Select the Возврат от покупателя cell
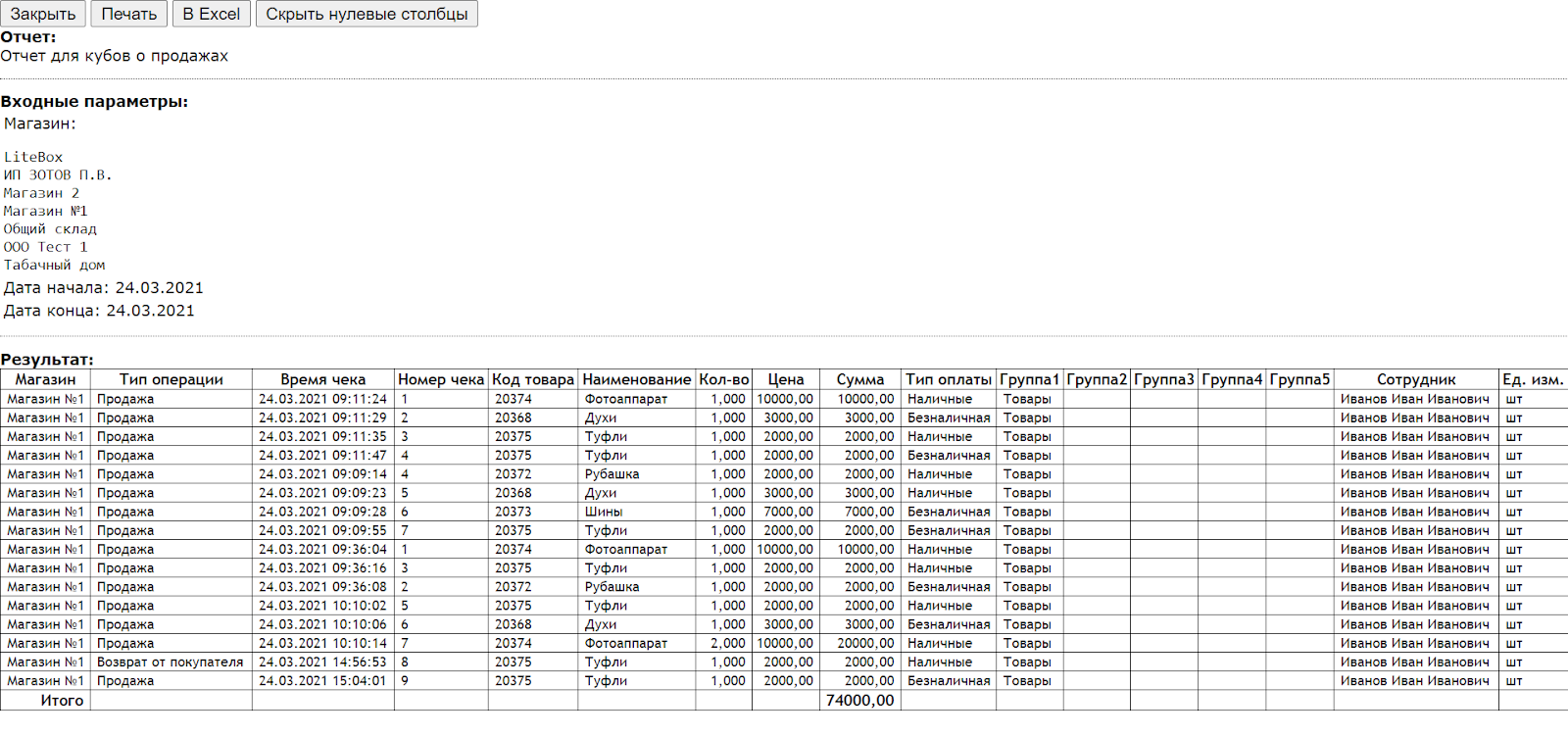1568x736 pixels. (170, 662)
